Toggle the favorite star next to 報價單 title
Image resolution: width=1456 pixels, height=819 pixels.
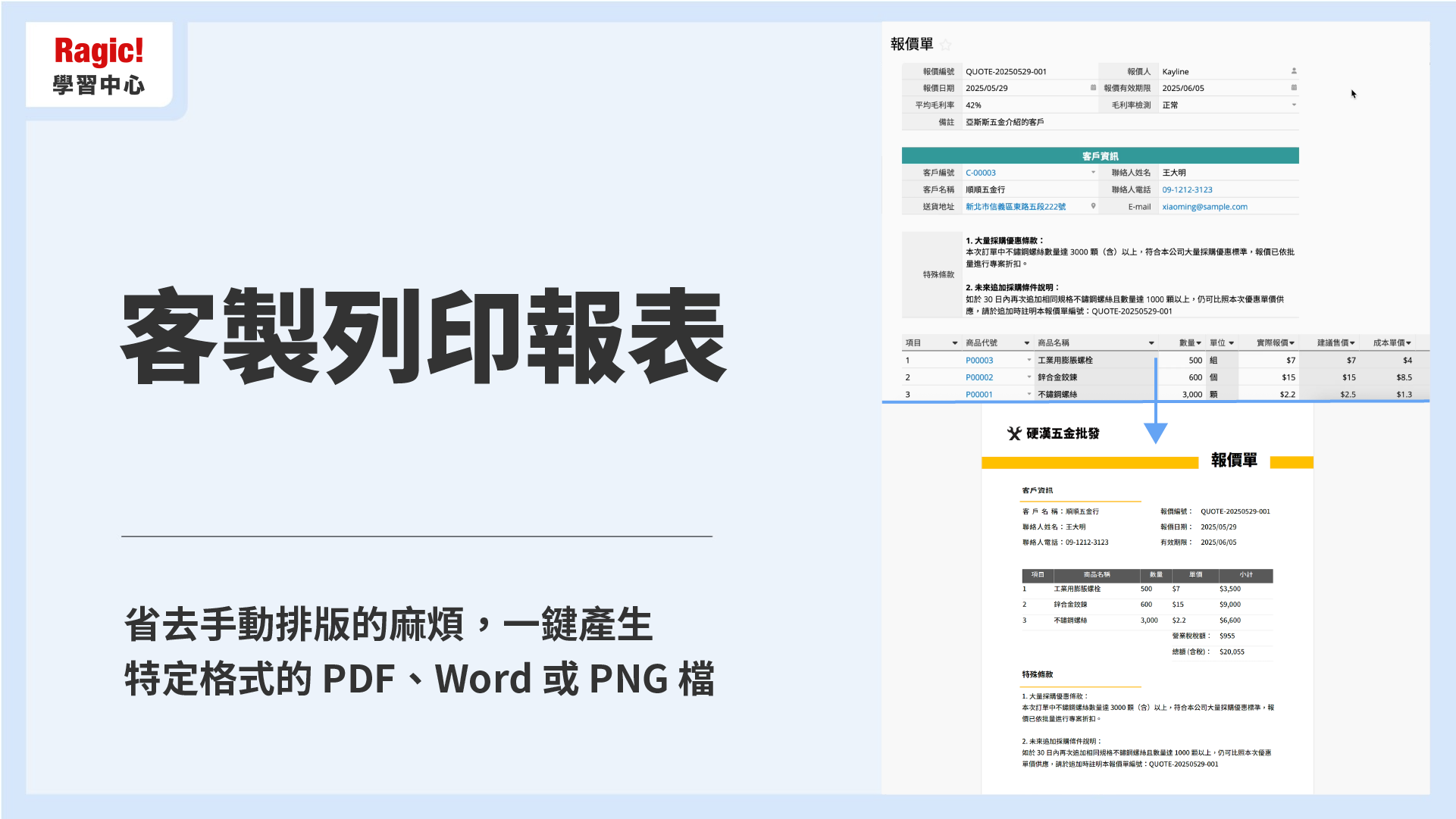[x=945, y=45]
